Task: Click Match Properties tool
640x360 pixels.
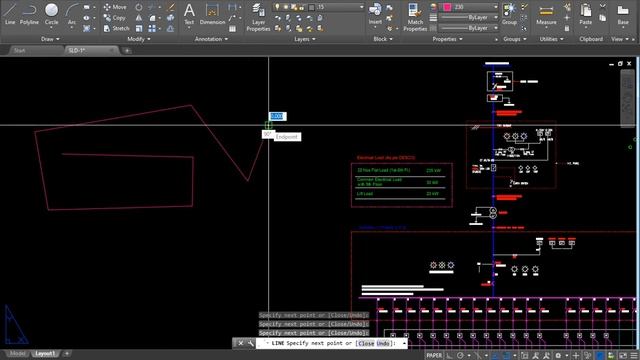Action: [x=415, y=17]
